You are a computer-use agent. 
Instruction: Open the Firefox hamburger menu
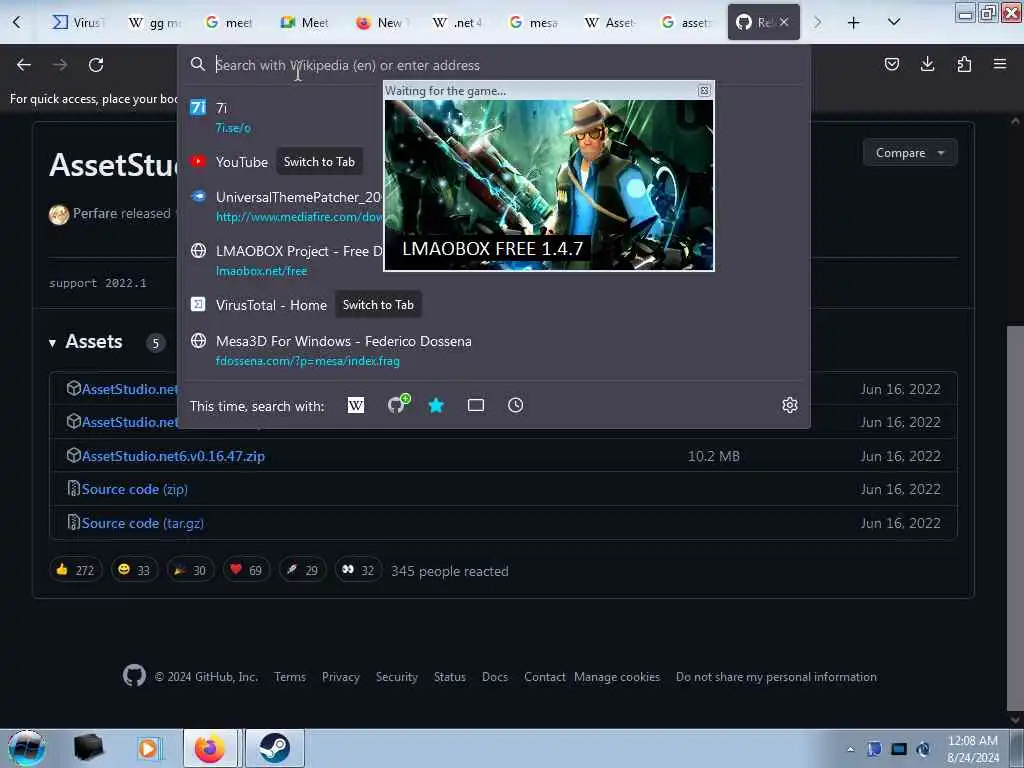click(x=1000, y=64)
